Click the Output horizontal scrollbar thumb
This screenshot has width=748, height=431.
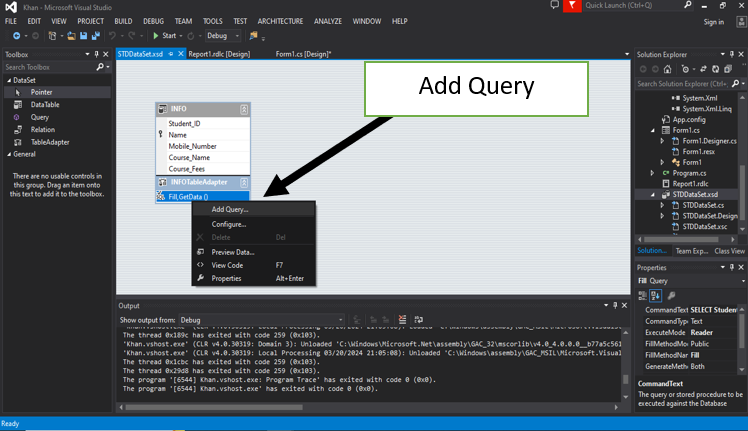[x=214, y=408]
